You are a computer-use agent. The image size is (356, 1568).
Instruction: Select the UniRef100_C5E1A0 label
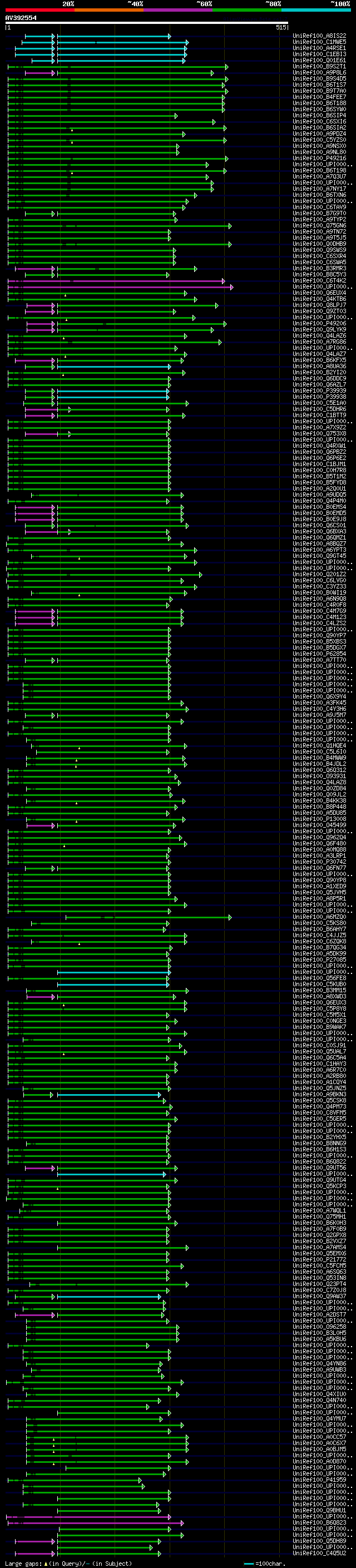(319, 403)
